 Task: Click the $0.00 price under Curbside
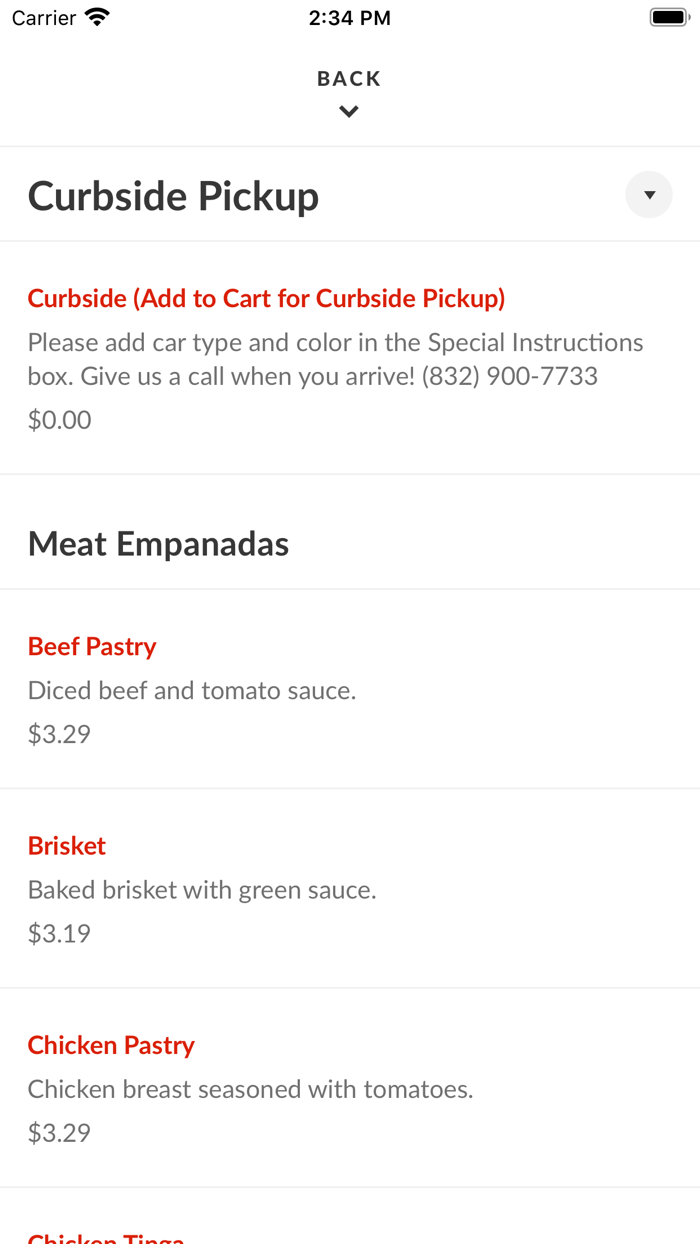[x=59, y=419]
